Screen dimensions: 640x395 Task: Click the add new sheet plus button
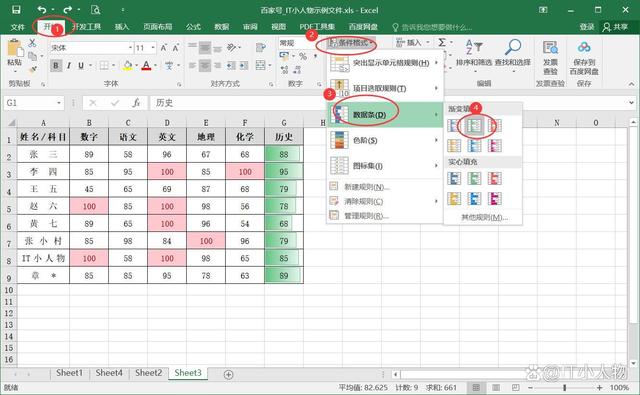click(x=229, y=374)
